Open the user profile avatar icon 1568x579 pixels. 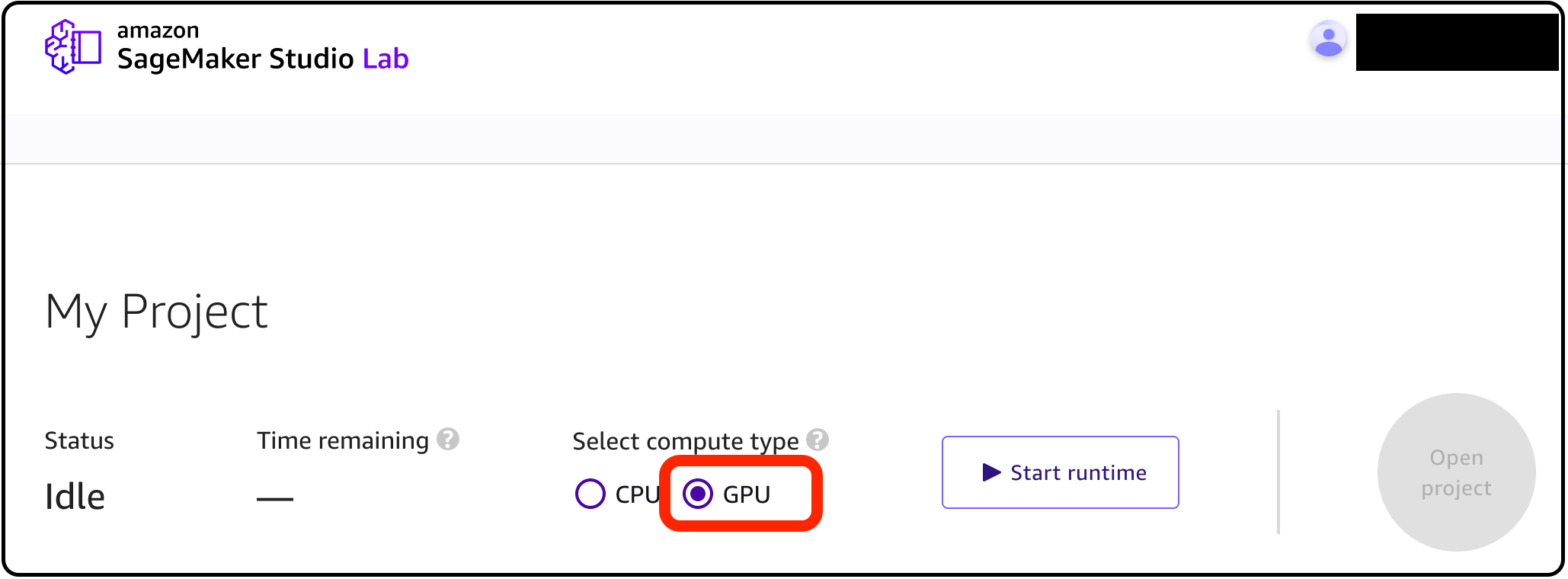click(x=1328, y=40)
